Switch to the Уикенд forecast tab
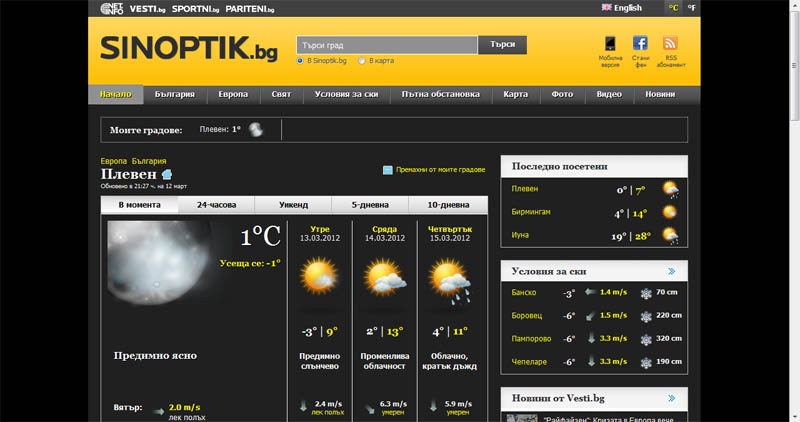 click(293, 205)
